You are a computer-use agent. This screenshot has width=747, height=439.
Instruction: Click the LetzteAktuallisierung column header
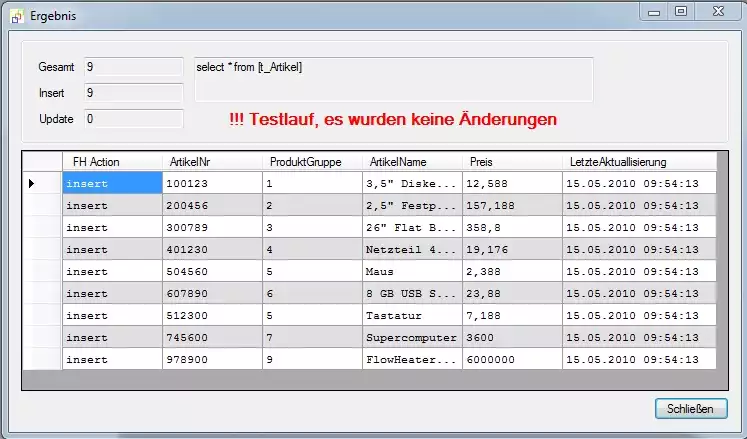click(x=638, y=162)
